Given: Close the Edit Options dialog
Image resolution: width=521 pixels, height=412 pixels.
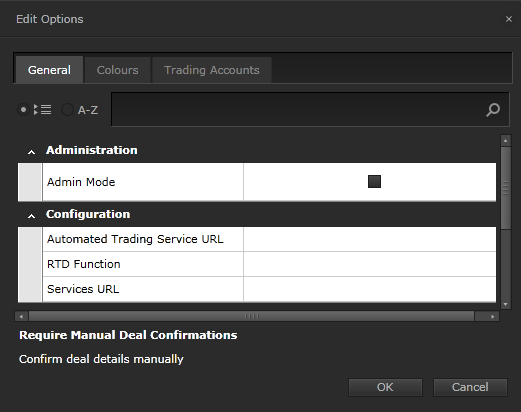Looking at the screenshot, I should [509, 19].
